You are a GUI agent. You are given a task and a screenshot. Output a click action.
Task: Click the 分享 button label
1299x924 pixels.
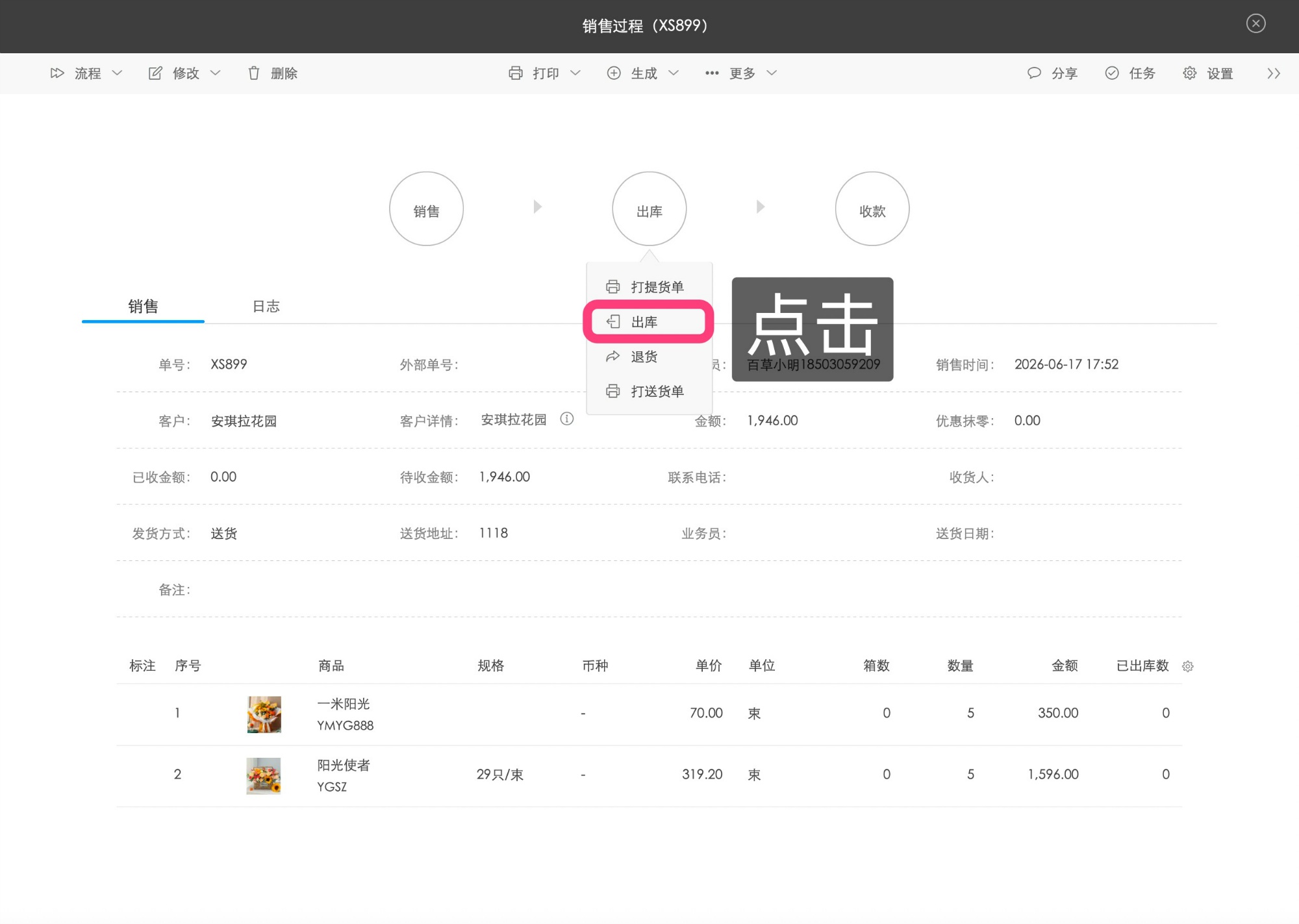tap(1065, 73)
